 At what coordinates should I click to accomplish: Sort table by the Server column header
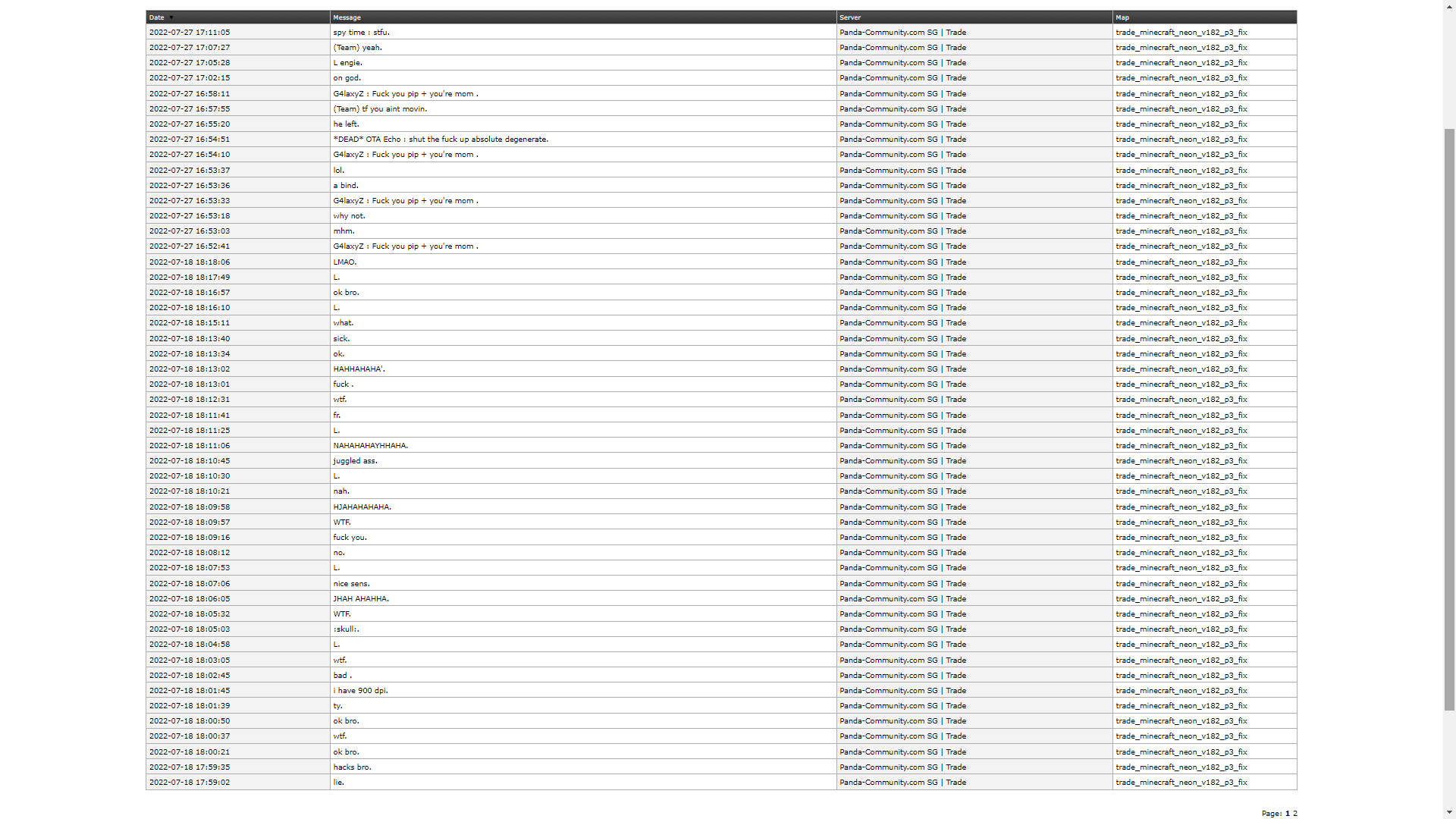849,17
